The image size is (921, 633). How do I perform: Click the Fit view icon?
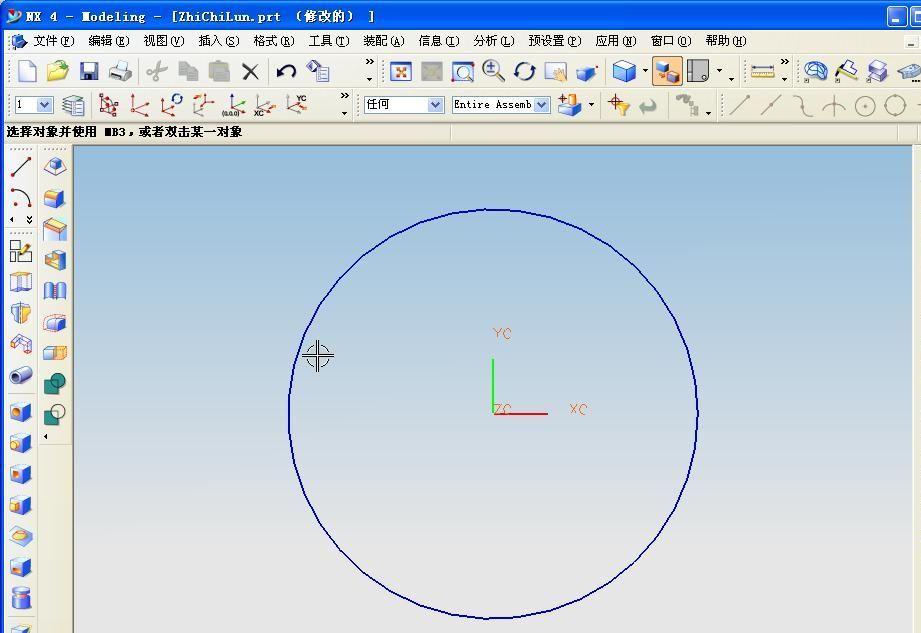click(401, 71)
